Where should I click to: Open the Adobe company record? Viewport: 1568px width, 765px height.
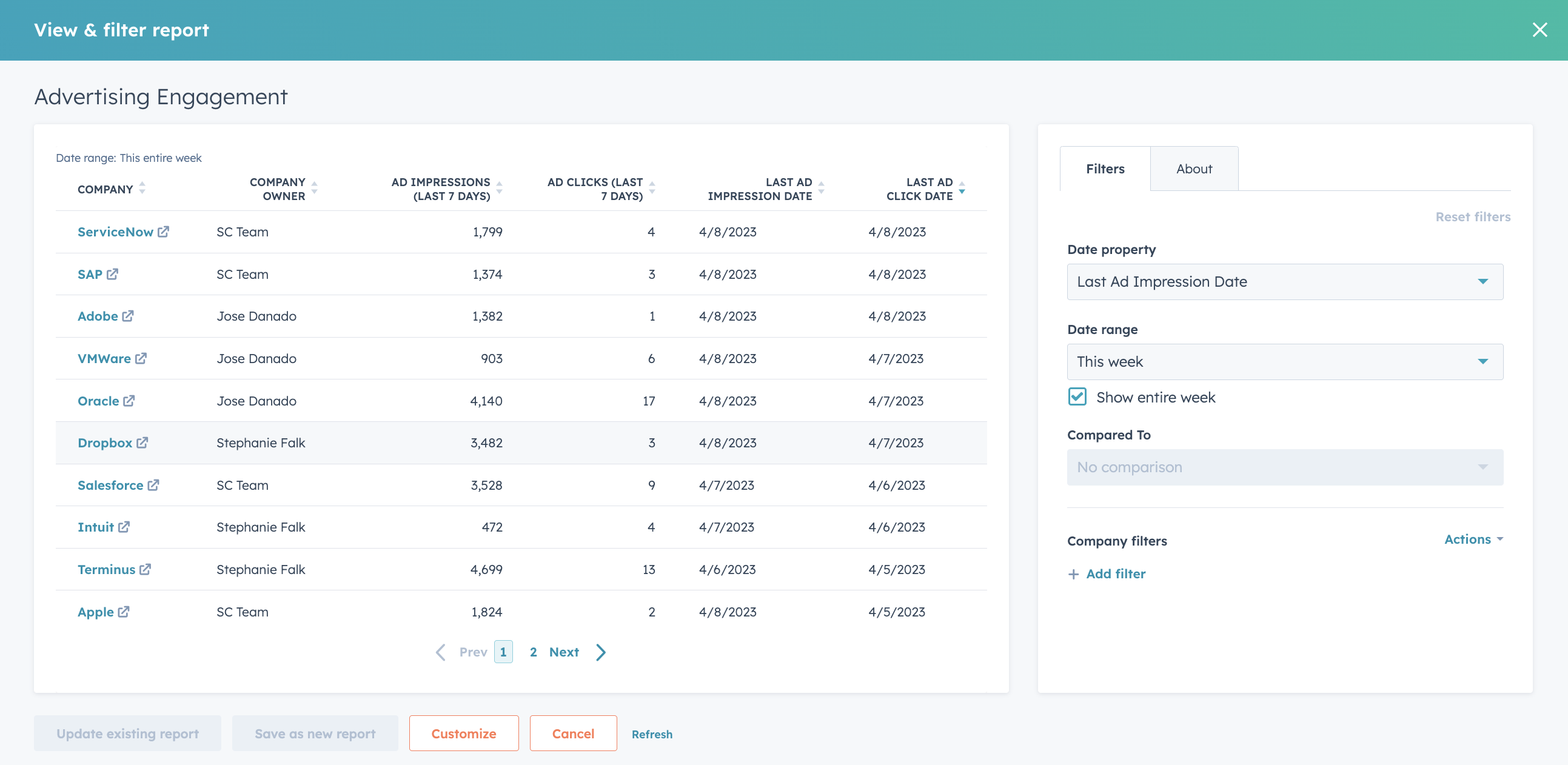coord(98,316)
